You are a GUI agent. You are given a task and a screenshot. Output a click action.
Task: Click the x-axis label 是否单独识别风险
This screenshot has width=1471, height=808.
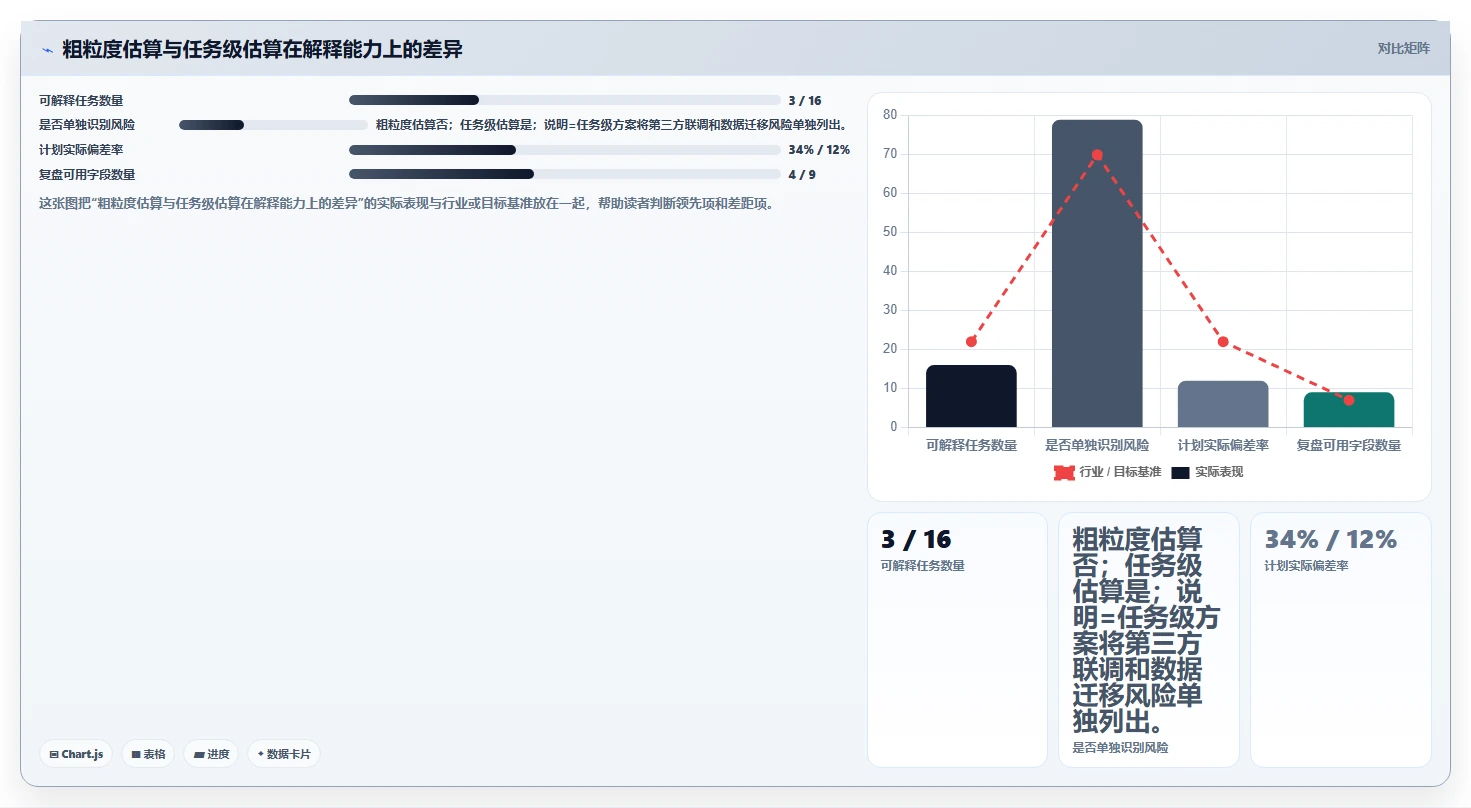[1097, 446]
